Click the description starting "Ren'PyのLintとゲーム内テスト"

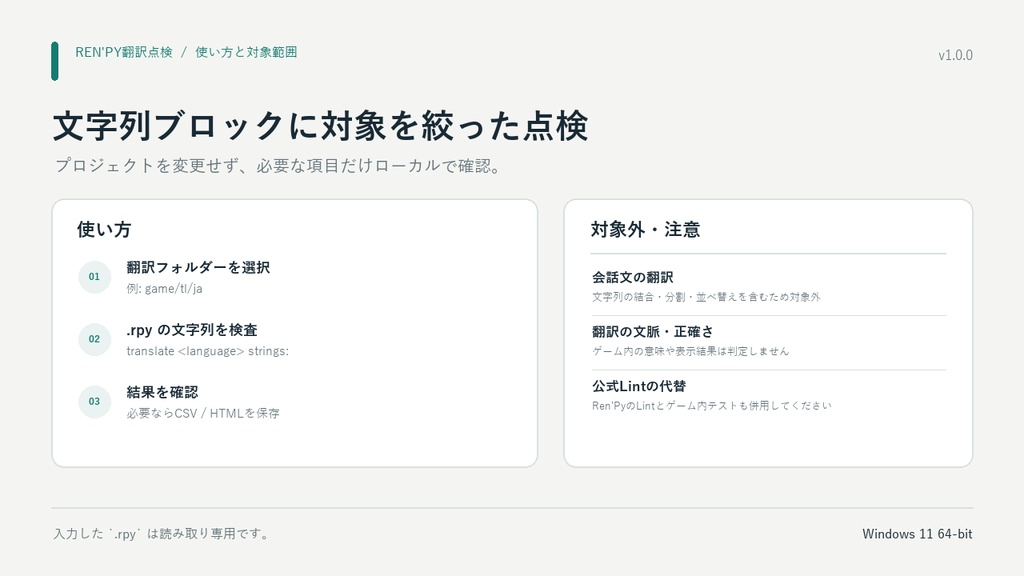point(712,406)
